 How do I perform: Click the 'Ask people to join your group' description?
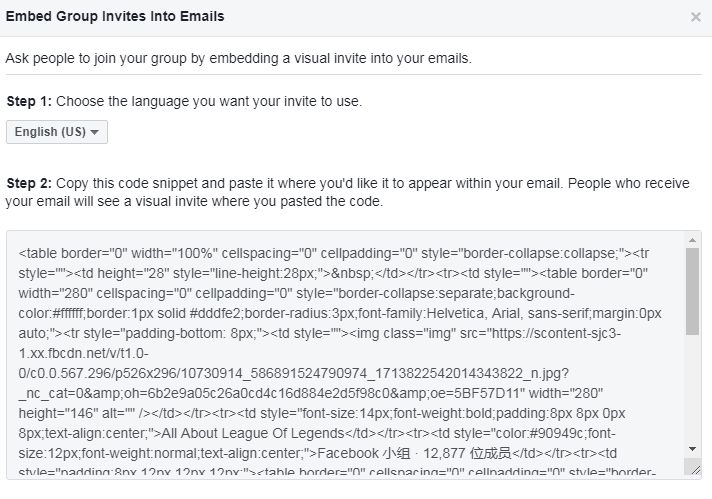(x=238, y=59)
